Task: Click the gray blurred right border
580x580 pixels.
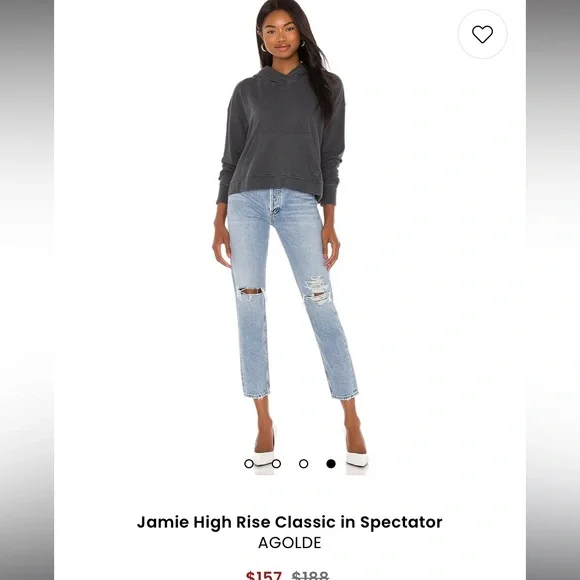Action: (553, 290)
